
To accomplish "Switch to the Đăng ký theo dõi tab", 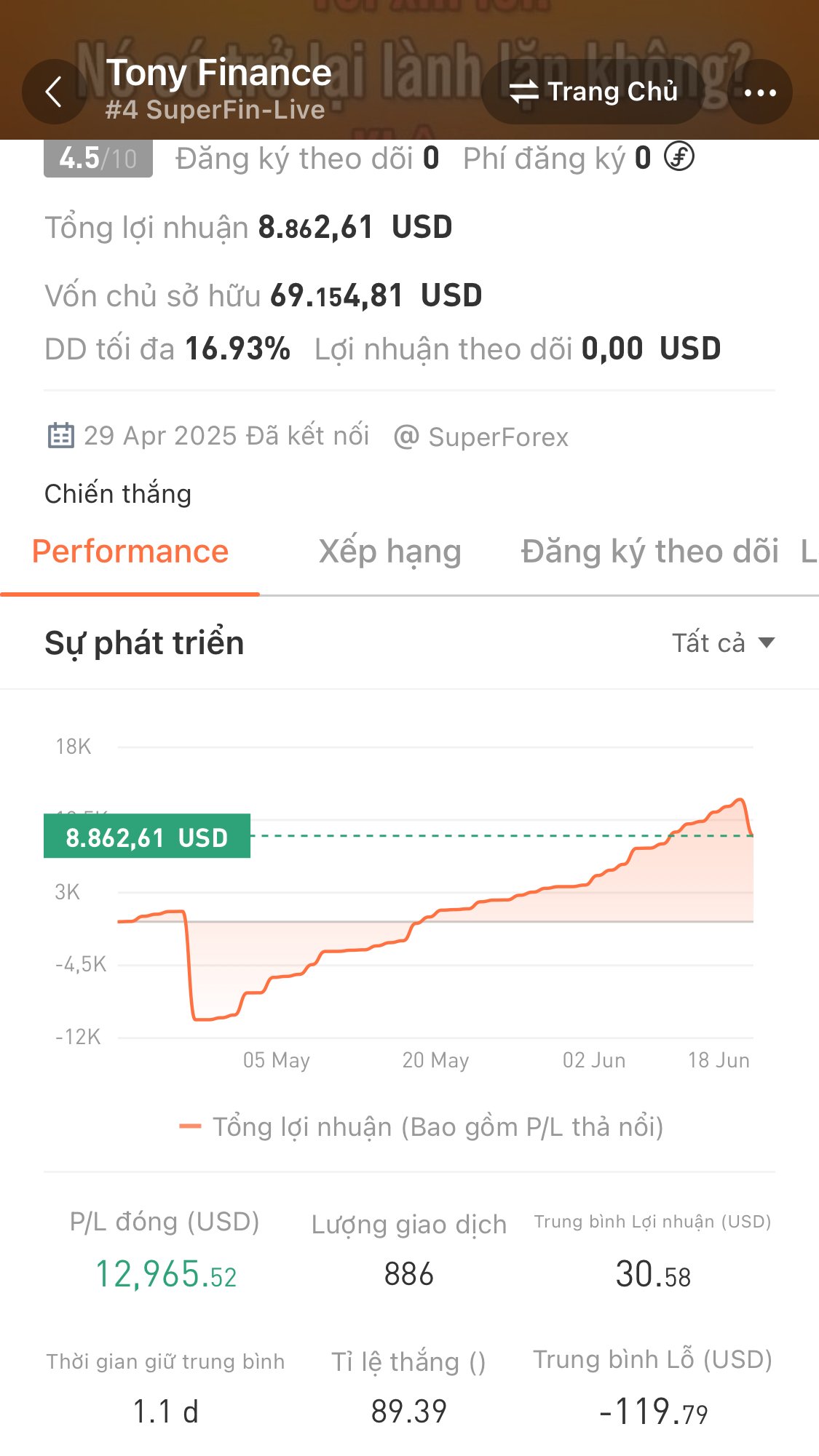I will tap(649, 552).
